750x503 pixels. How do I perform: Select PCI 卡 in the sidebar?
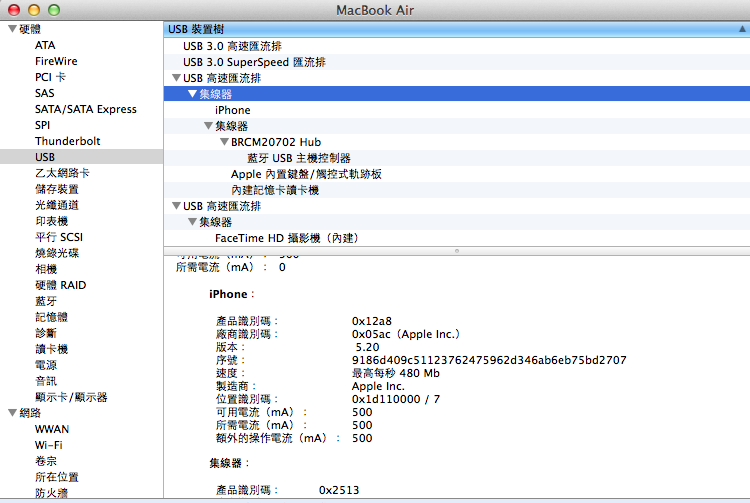50,77
